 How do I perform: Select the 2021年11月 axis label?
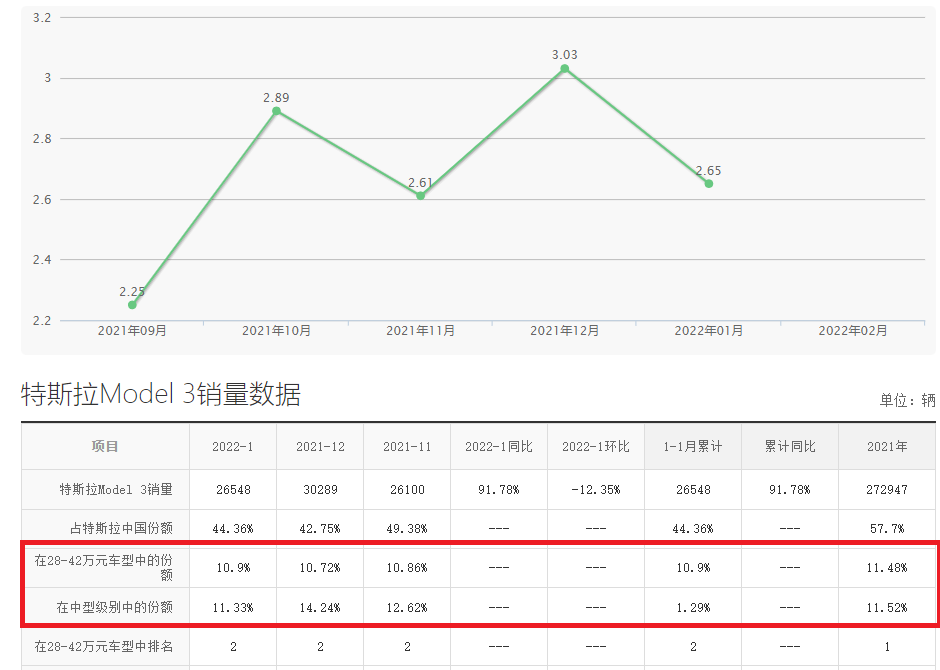tap(420, 331)
